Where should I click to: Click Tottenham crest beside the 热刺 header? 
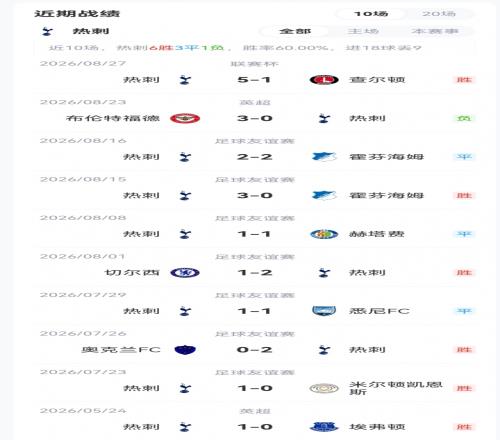coord(47,31)
